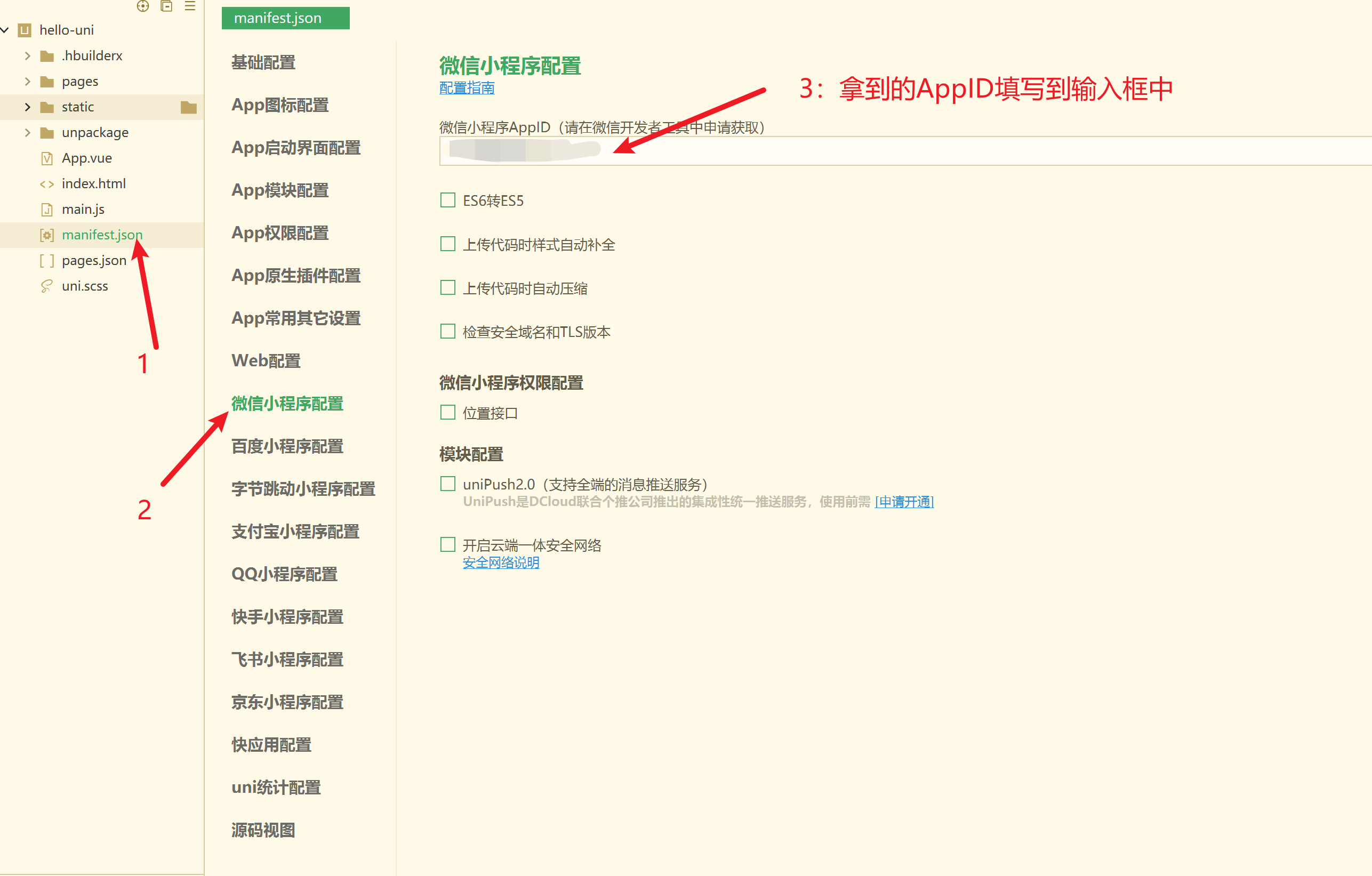Open 字节跳动小程序配置 section
Viewport: 1372px width, 876px height.
[x=303, y=489]
